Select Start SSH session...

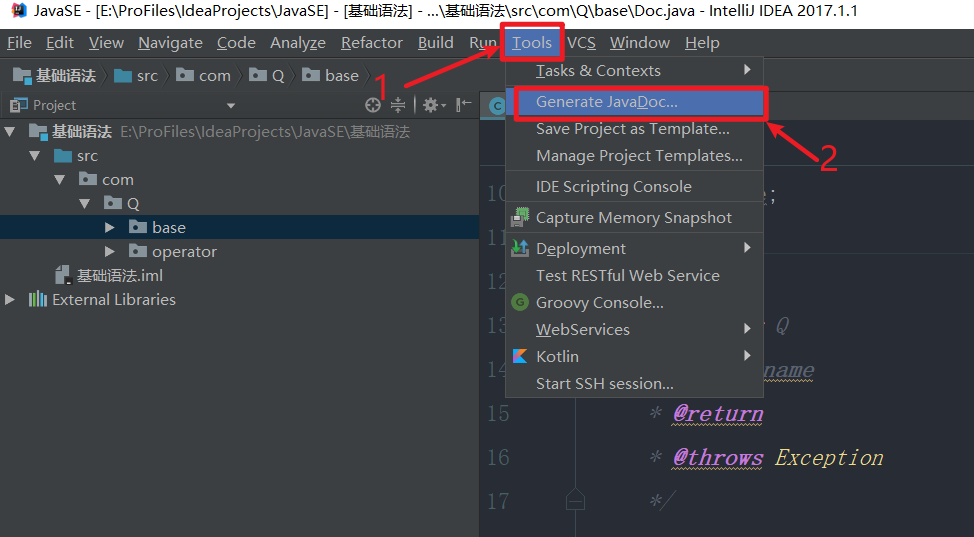tap(634, 383)
